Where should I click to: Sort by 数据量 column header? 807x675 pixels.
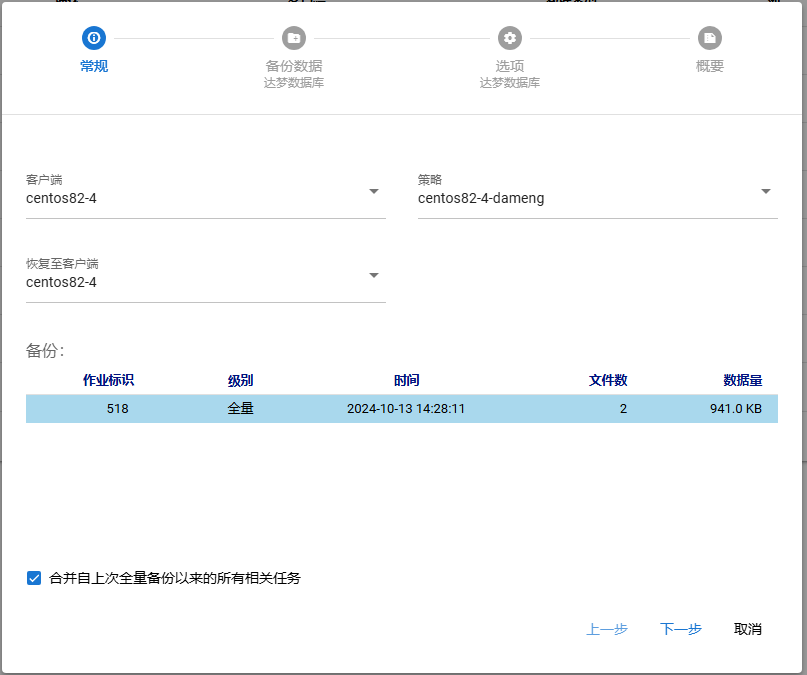[743, 380]
